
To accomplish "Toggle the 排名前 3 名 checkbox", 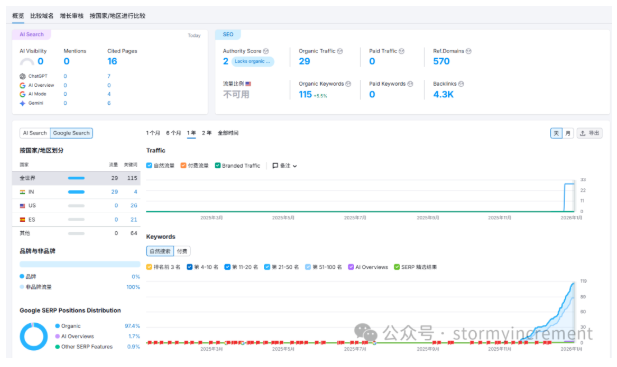I will coord(149,267).
